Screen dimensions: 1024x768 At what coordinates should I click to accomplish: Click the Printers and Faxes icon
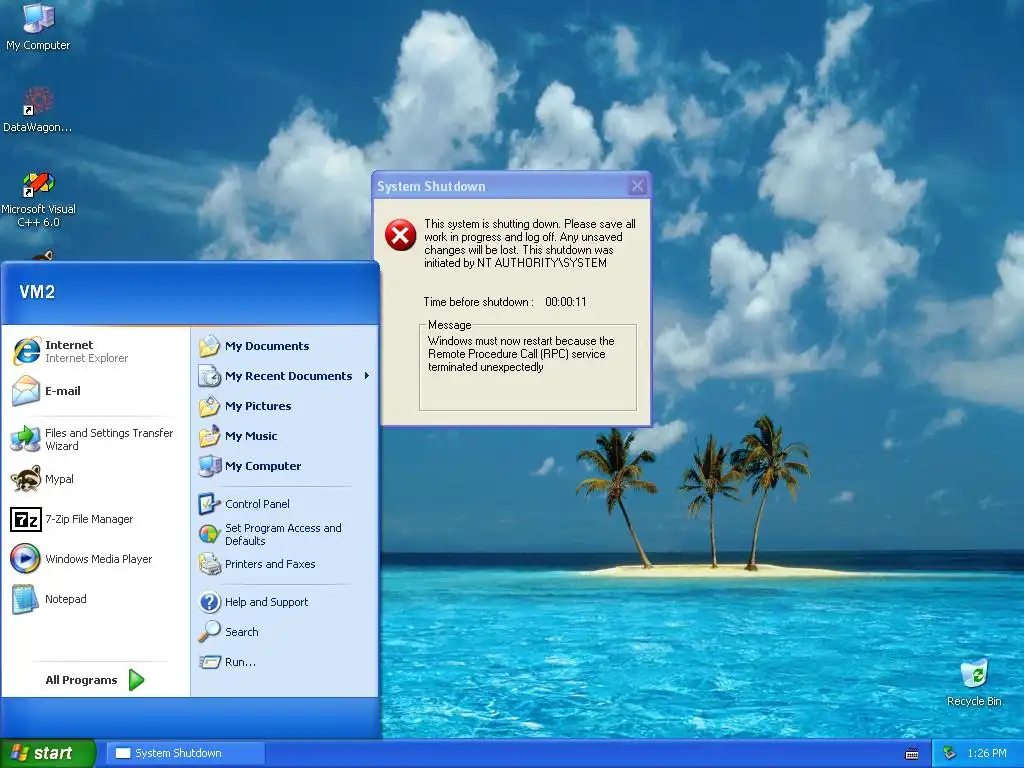tap(210, 564)
